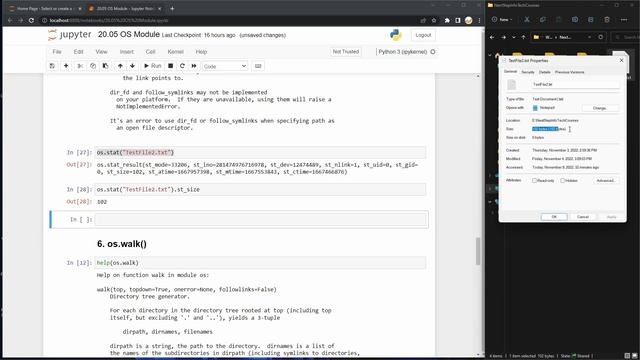Confirm Properties dialog with OK
Viewport: 640px width, 360px height.
tap(554, 217)
